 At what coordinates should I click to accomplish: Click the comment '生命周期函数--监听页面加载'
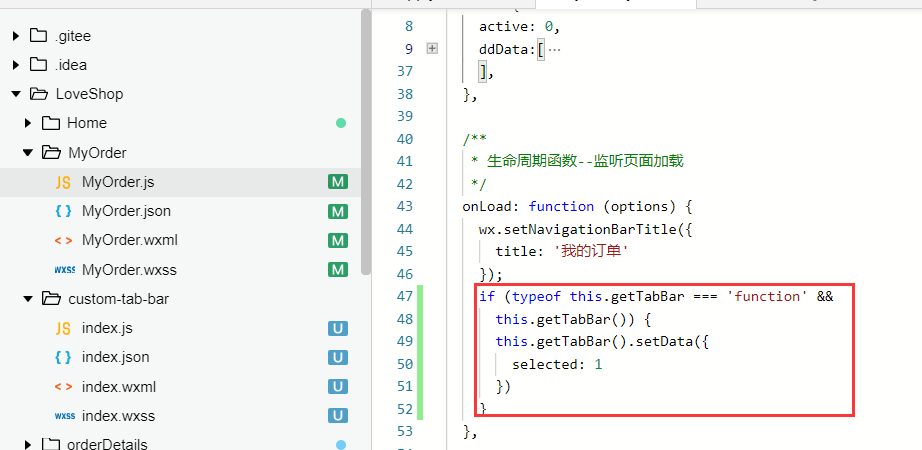585,161
